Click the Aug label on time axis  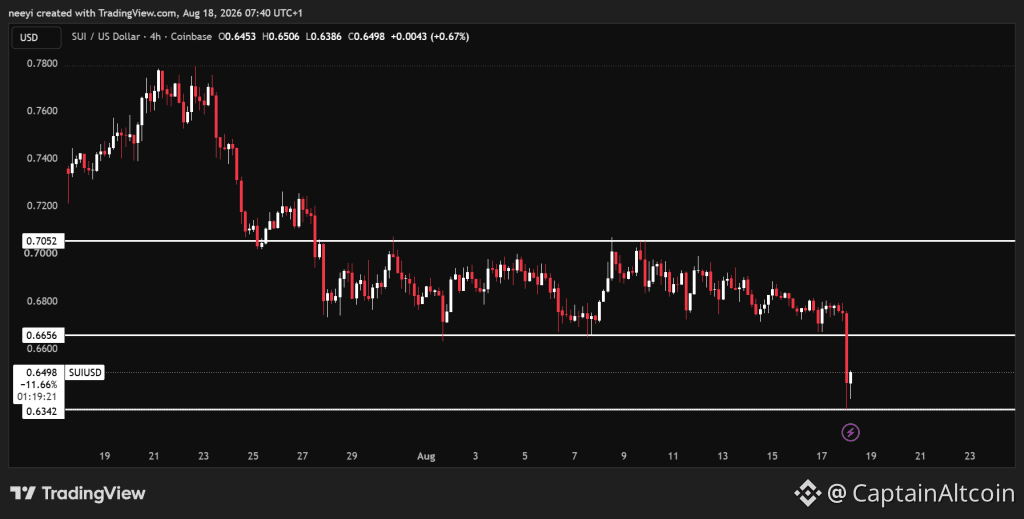pyautogui.click(x=426, y=456)
